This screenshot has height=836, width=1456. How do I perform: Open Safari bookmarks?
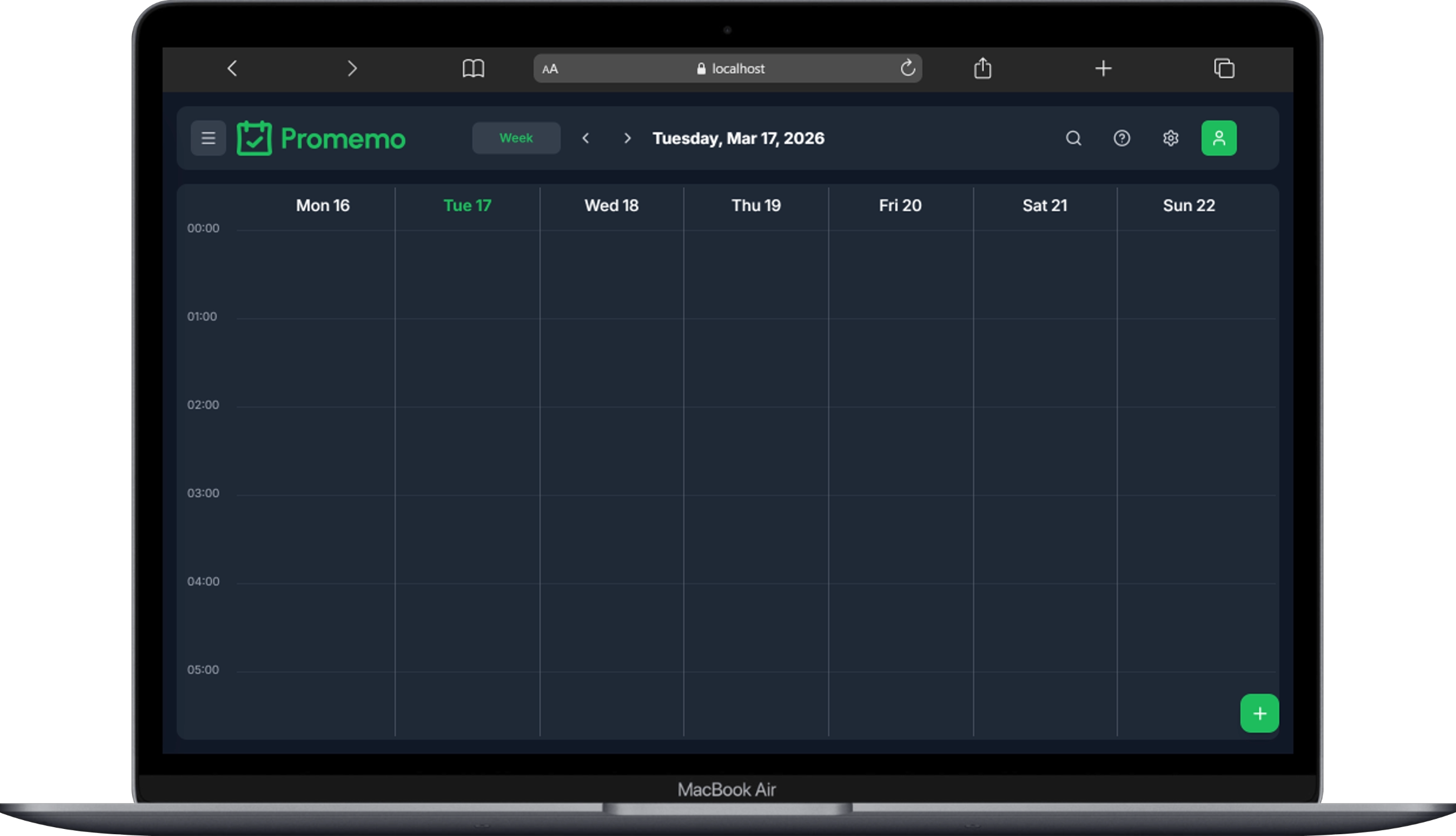pyautogui.click(x=473, y=68)
